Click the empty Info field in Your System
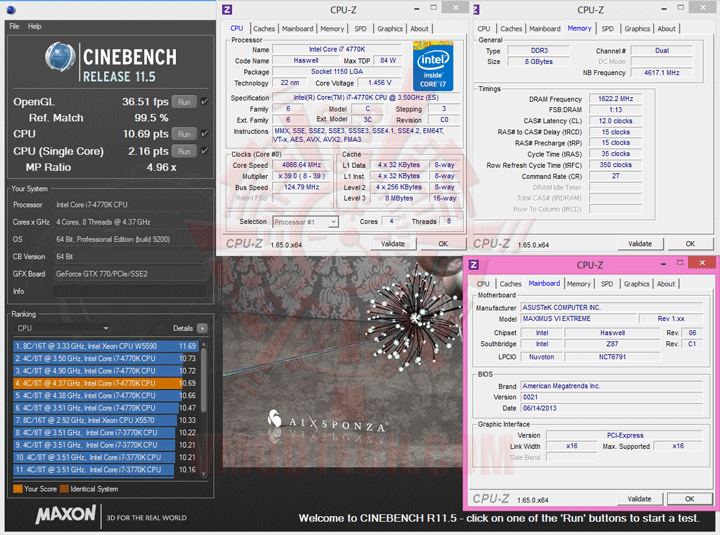The image size is (720, 535). [x=130, y=291]
